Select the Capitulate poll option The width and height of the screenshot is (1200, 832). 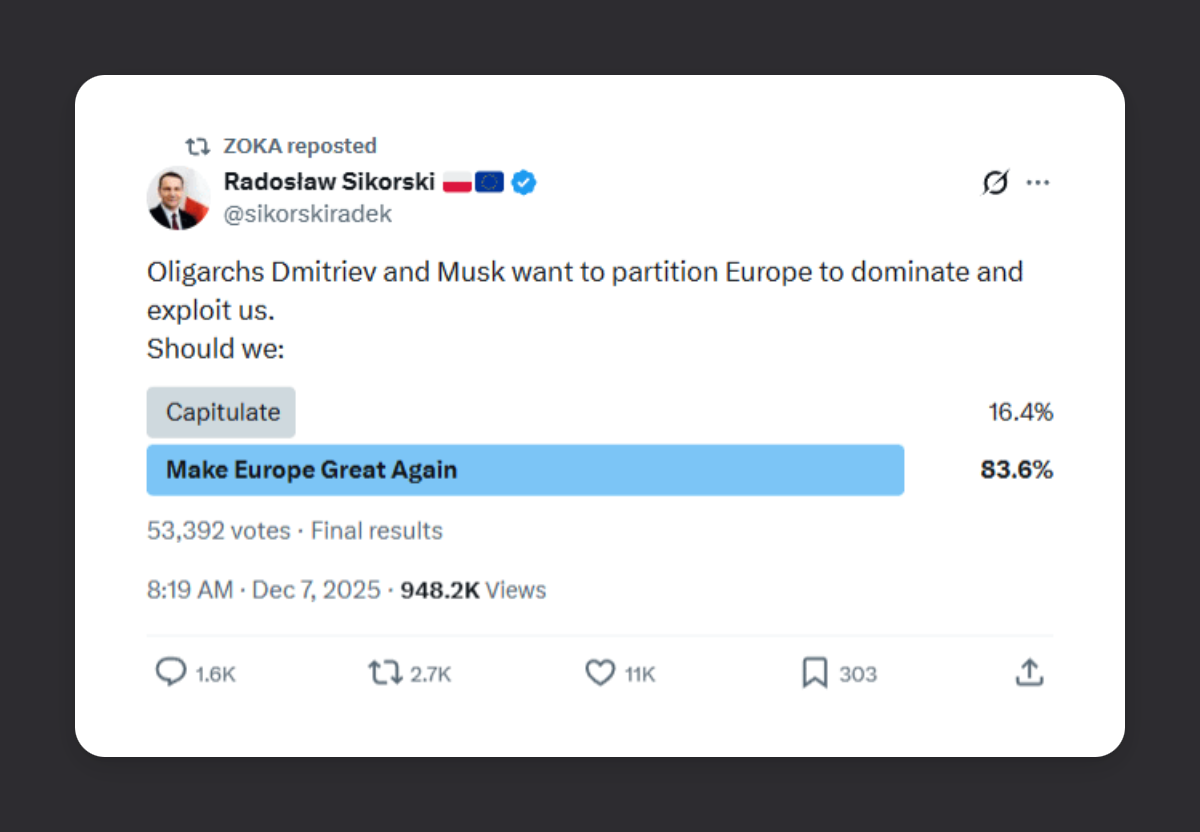[221, 412]
